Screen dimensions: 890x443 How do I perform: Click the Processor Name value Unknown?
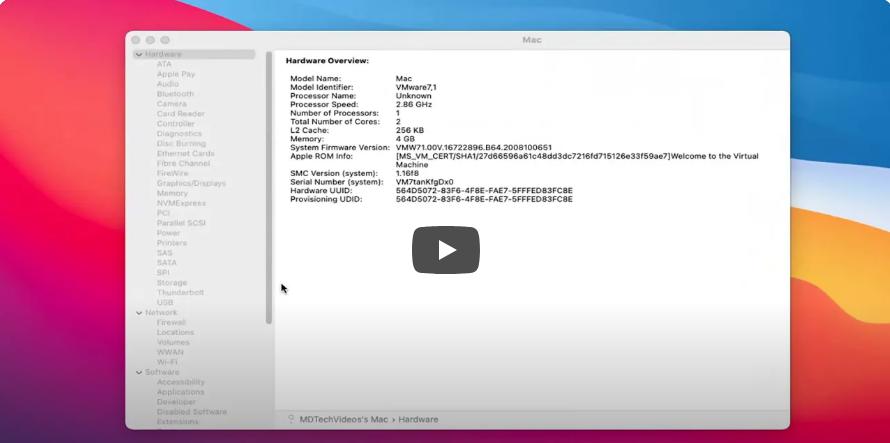(x=413, y=96)
